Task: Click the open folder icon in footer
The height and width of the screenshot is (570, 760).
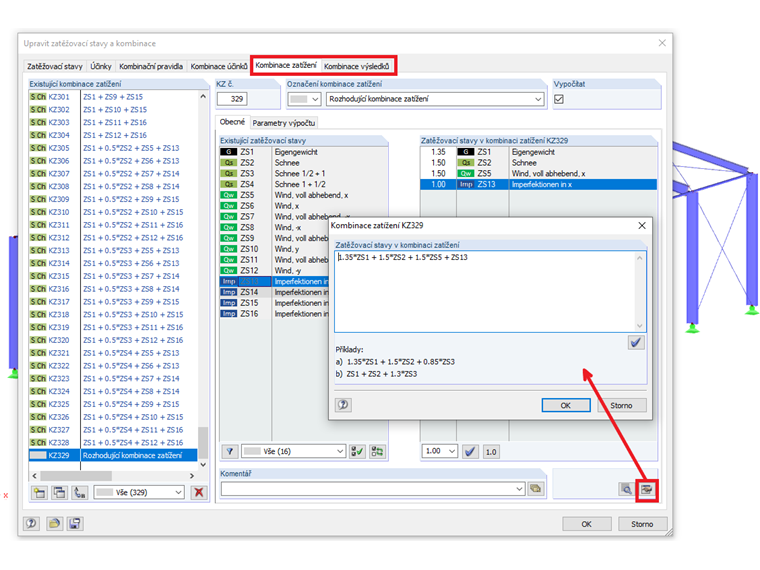Action: click(54, 523)
